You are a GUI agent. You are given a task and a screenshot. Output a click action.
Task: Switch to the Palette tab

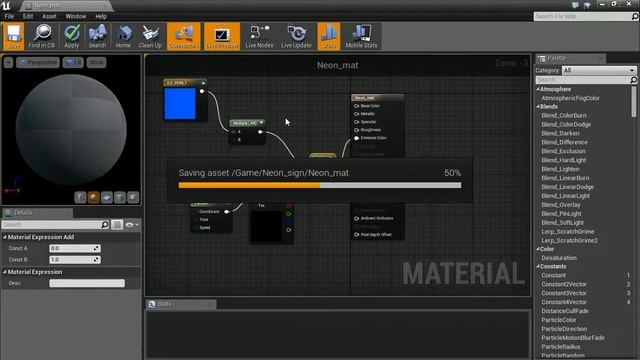click(571, 59)
